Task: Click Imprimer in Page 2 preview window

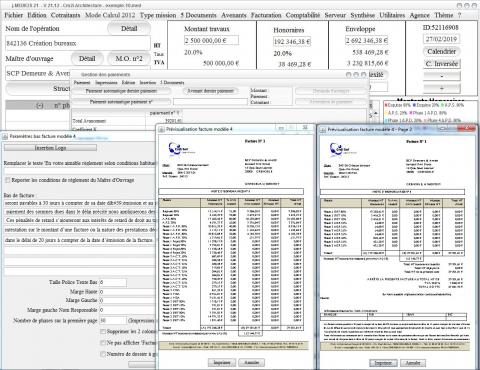Action: point(383,363)
